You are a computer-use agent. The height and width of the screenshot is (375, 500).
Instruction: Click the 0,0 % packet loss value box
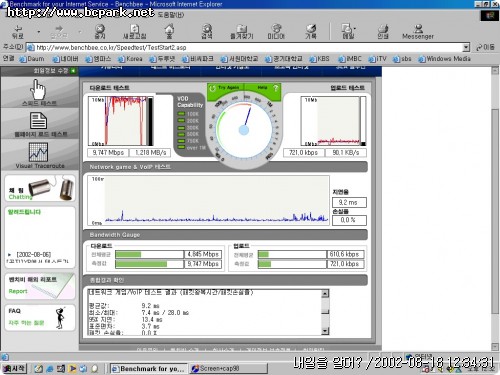coord(349,220)
